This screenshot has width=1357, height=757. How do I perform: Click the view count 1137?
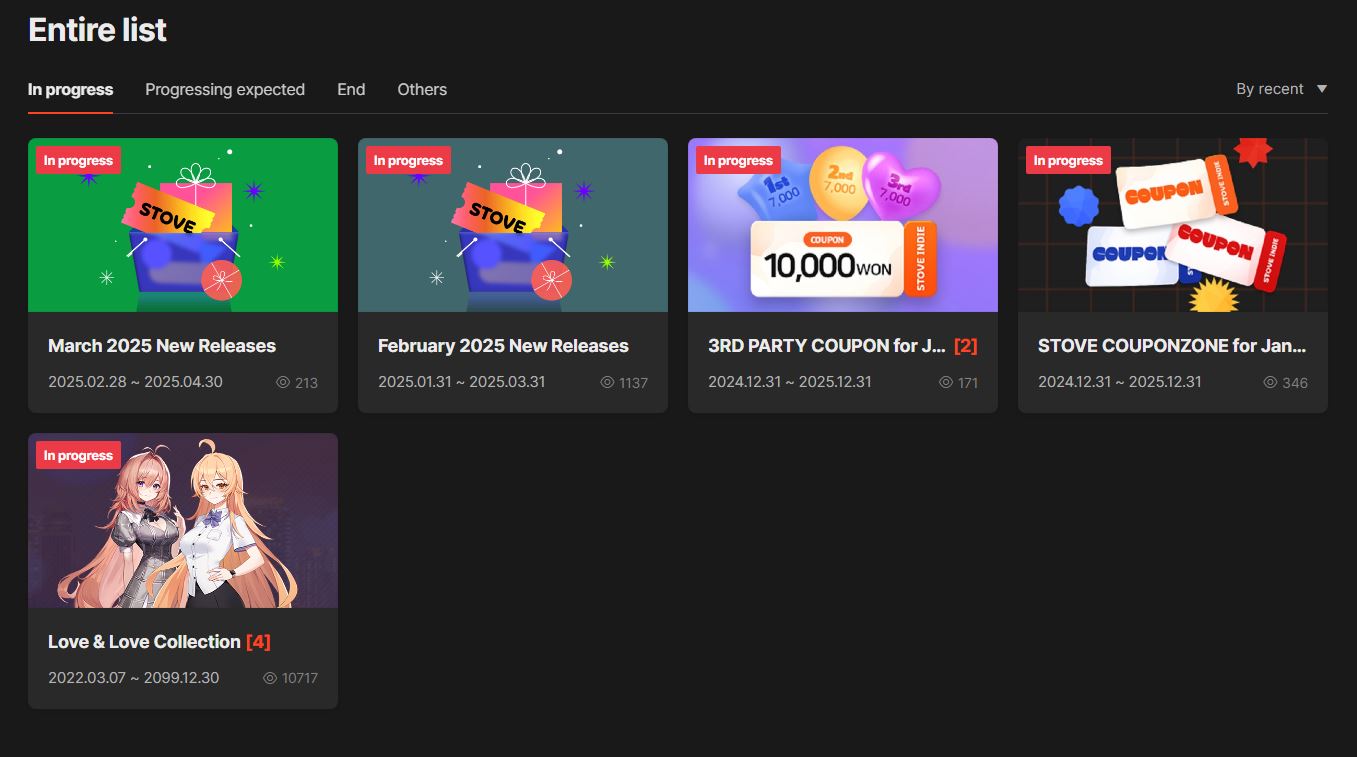(633, 382)
